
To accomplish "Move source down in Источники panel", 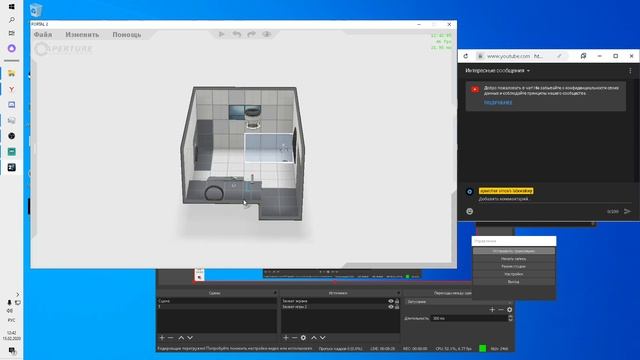I will (x=322, y=338).
